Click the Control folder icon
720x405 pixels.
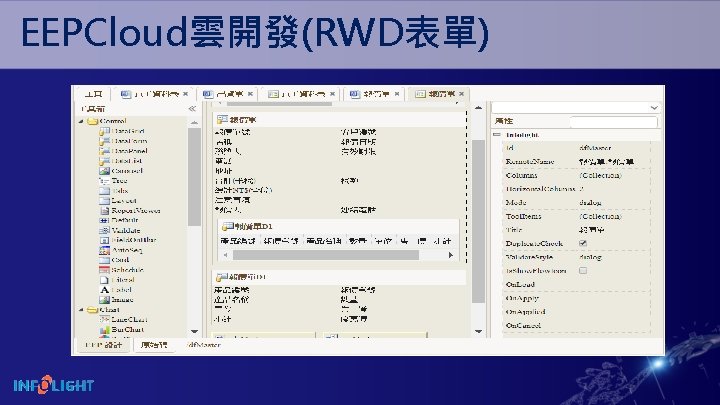click(92, 121)
